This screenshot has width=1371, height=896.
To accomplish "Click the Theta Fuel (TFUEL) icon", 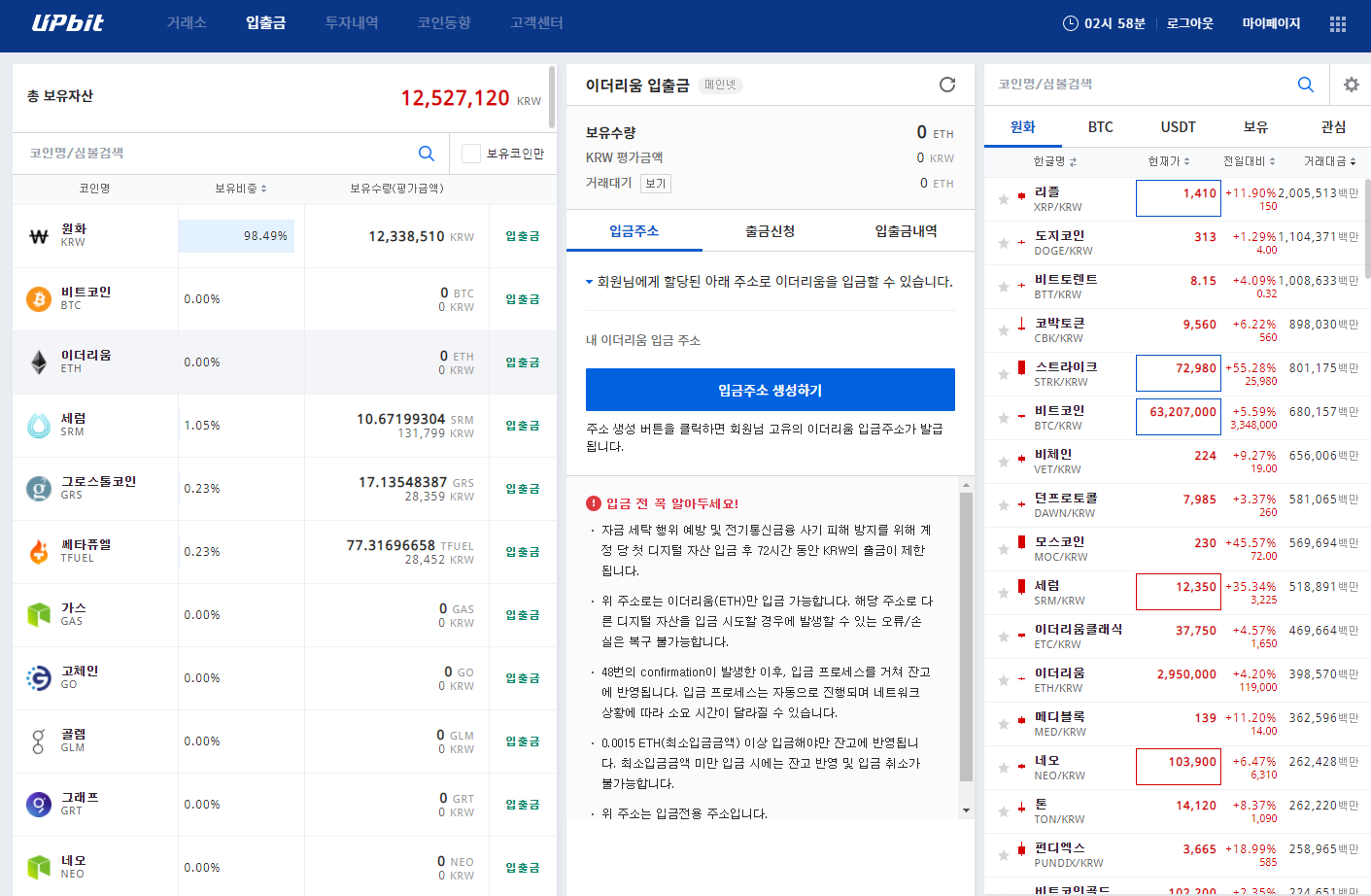I will [39, 552].
